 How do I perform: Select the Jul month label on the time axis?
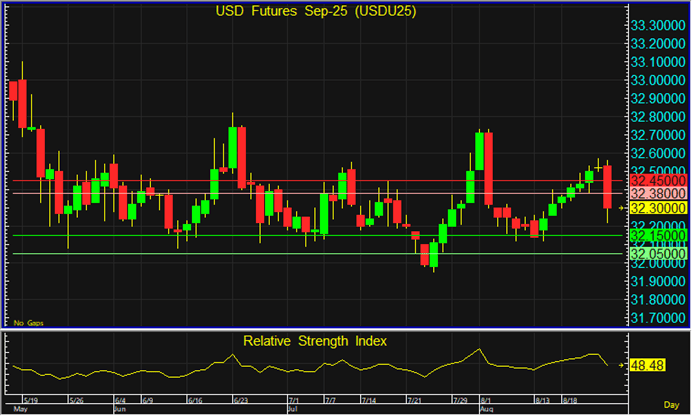coord(291,410)
